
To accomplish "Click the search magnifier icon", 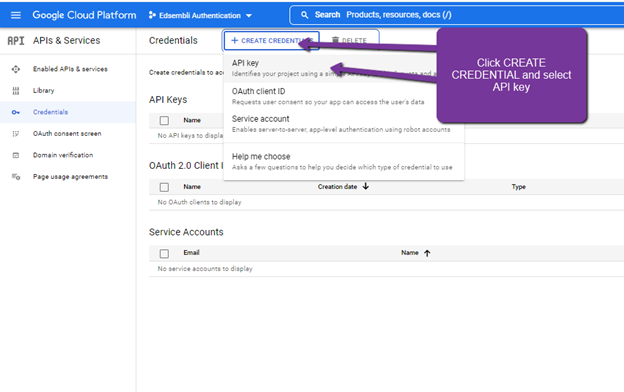I will tap(304, 15).
